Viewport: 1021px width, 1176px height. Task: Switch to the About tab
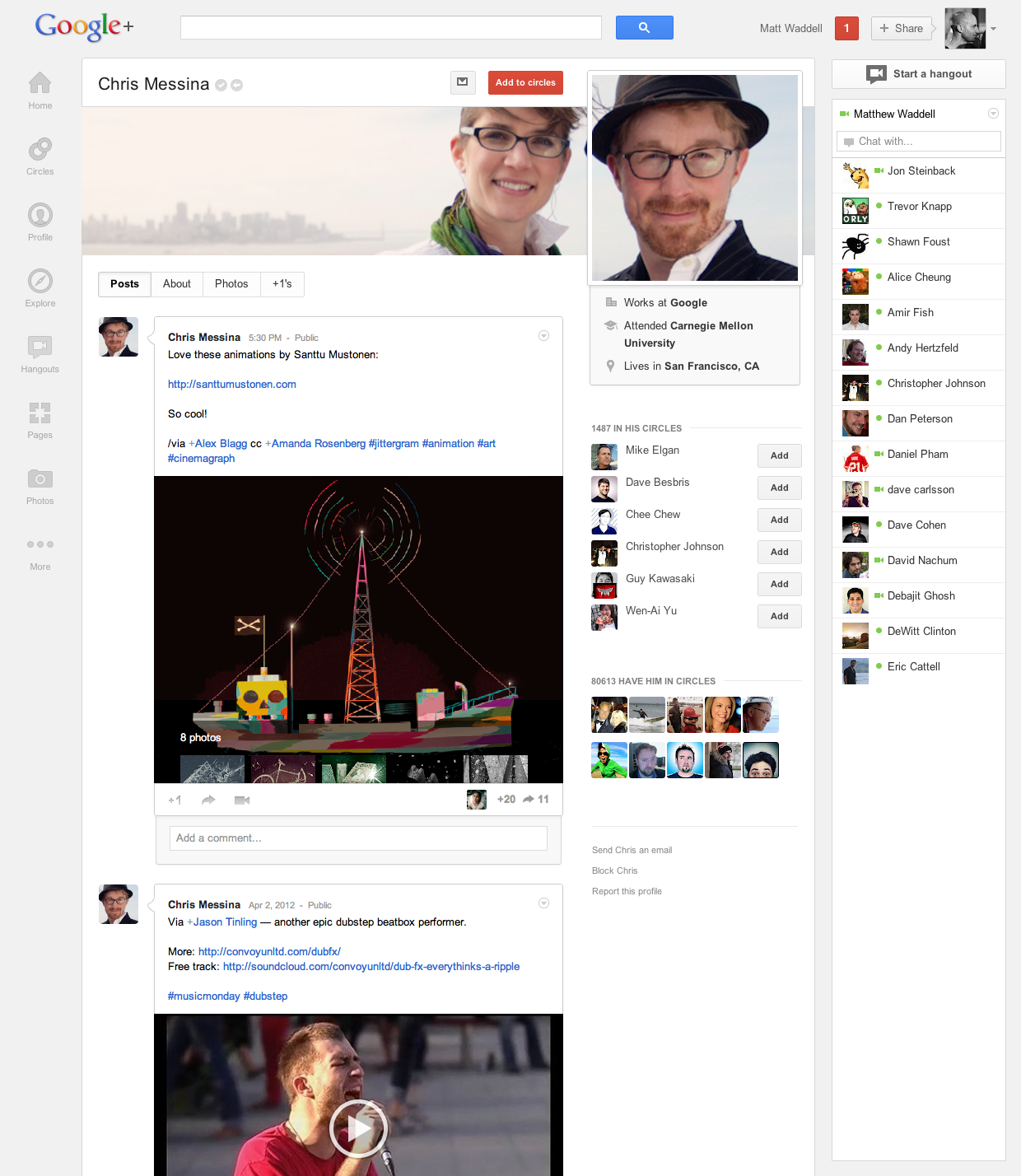pos(176,284)
